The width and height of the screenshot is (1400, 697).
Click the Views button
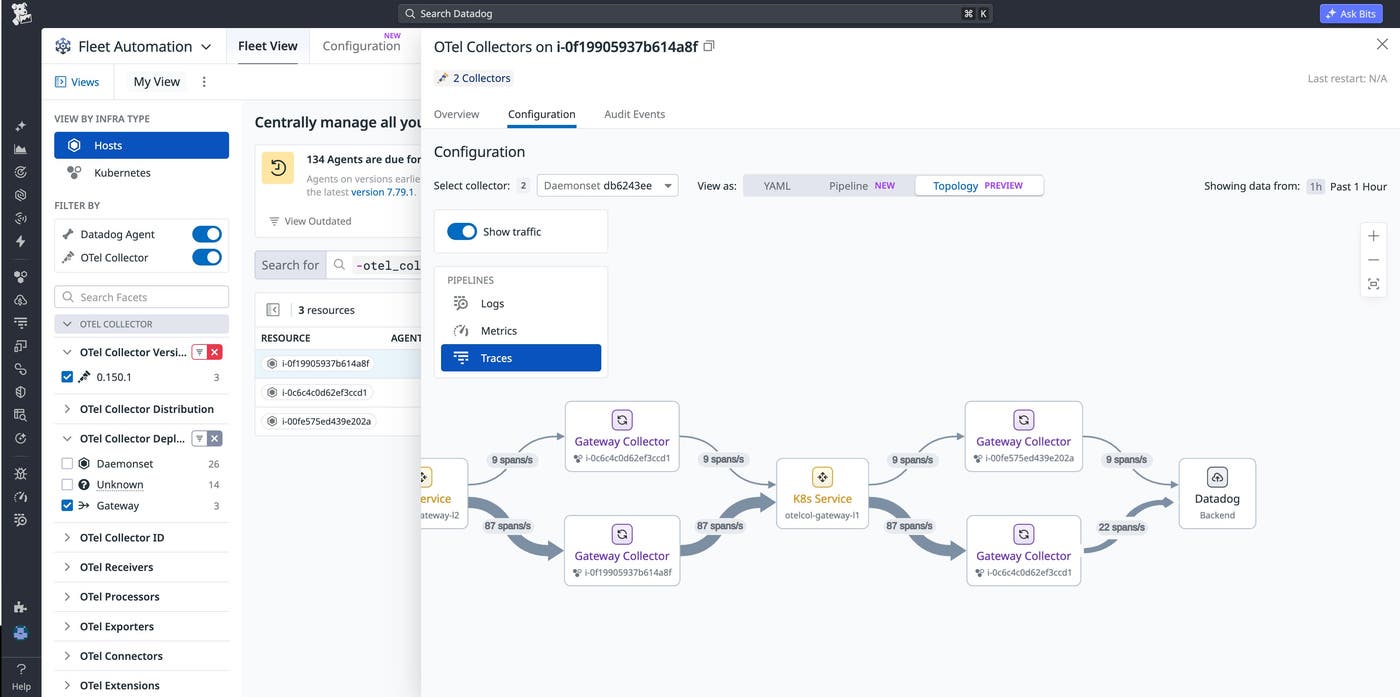point(76,82)
